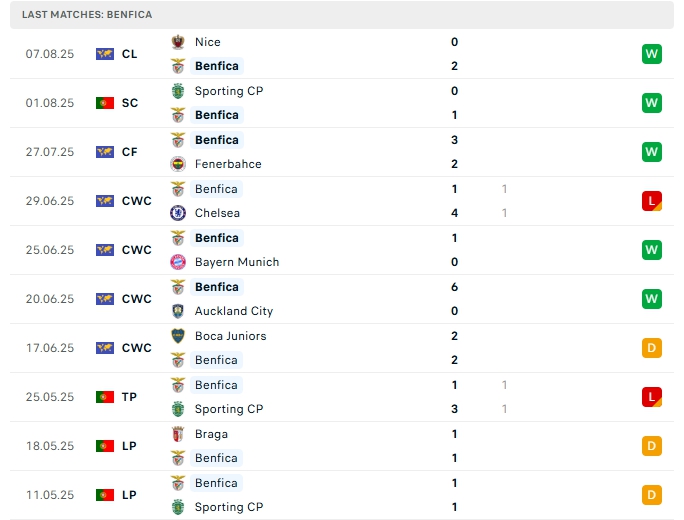This screenshot has width=684, height=520.
Task: Click the Boca Juniors club crest
Action: [x=178, y=336]
